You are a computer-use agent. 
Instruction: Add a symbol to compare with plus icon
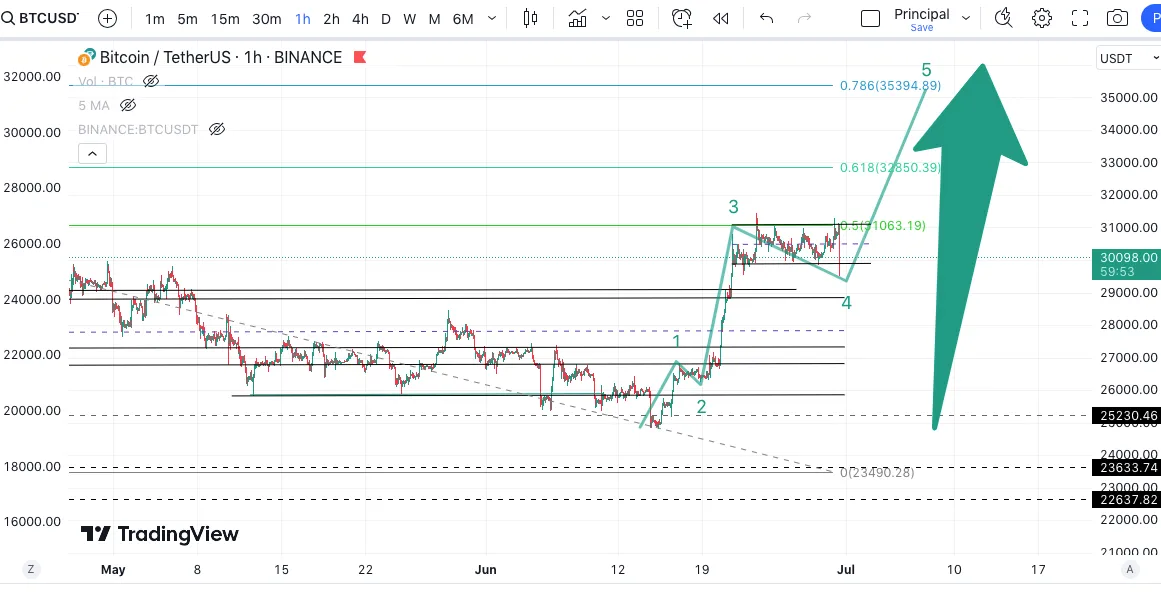[x=107, y=18]
